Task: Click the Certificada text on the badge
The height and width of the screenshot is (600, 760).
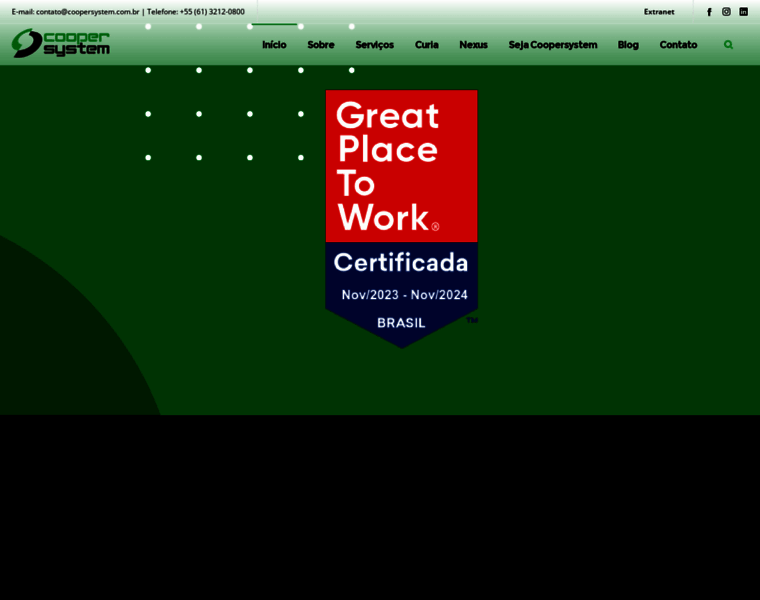Action: (x=401, y=262)
